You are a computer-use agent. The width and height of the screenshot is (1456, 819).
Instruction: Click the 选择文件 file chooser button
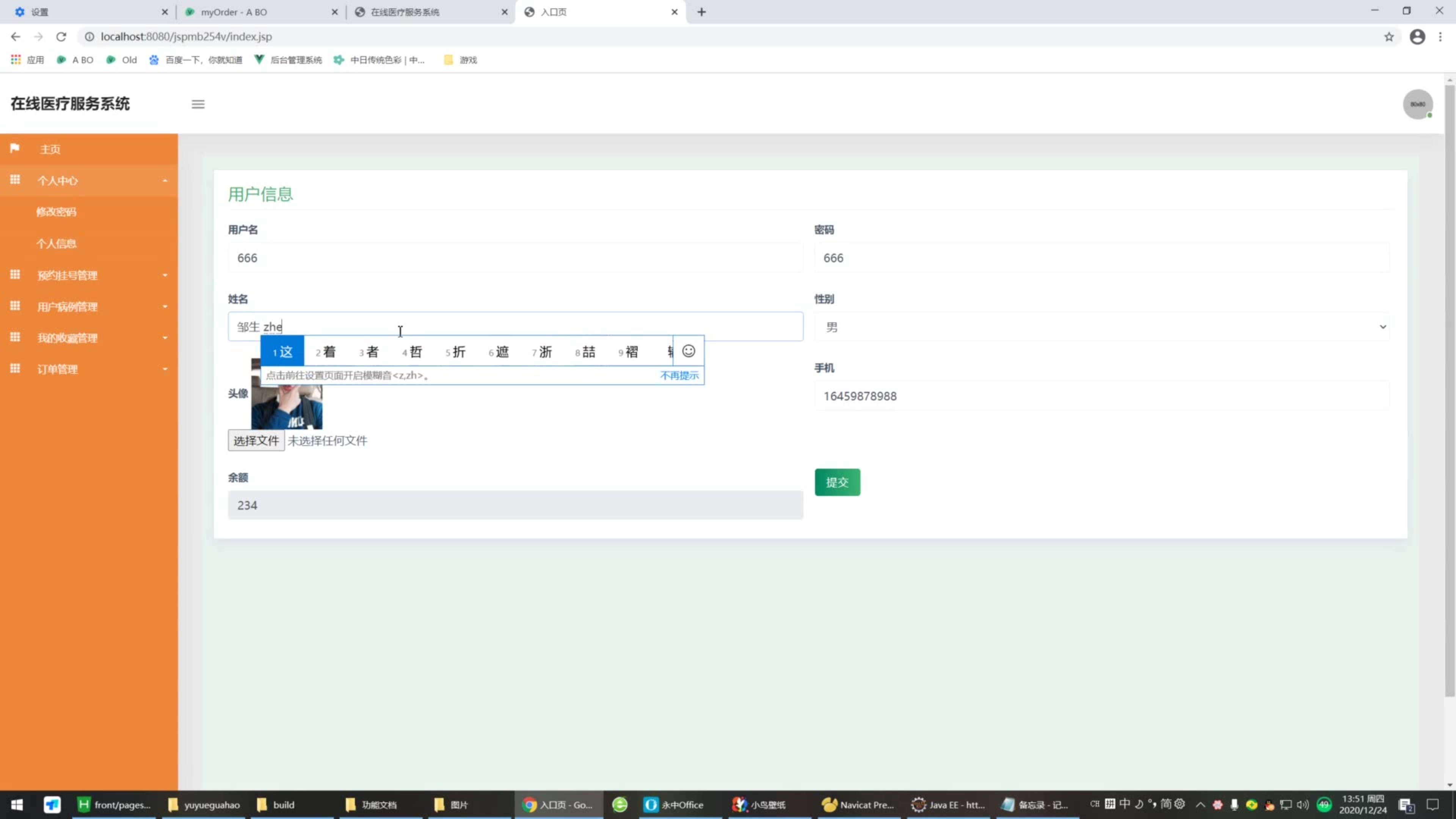(x=256, y=440)
